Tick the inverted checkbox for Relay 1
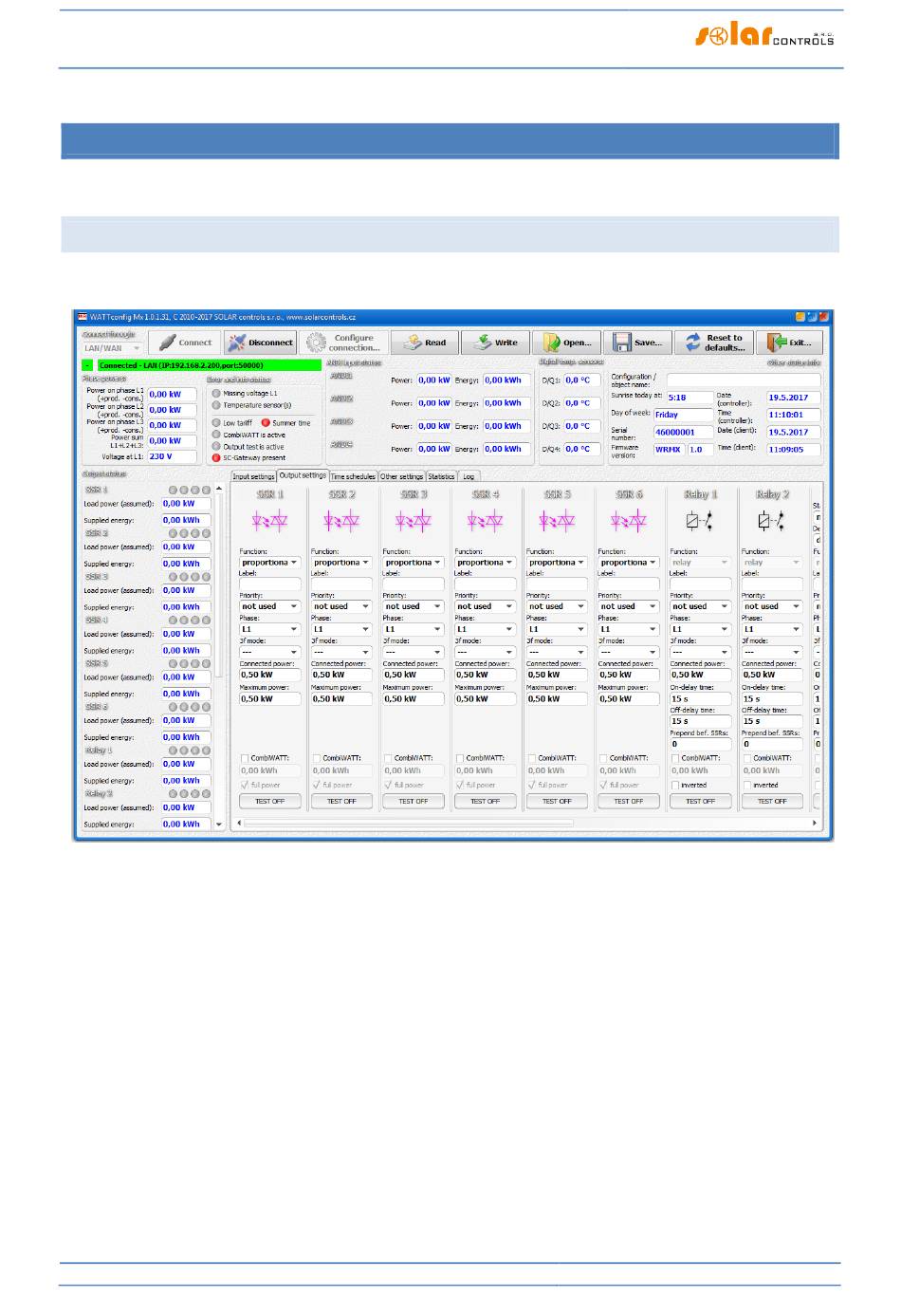Screen dimensions: 901x1316 (x=675, y=785)
